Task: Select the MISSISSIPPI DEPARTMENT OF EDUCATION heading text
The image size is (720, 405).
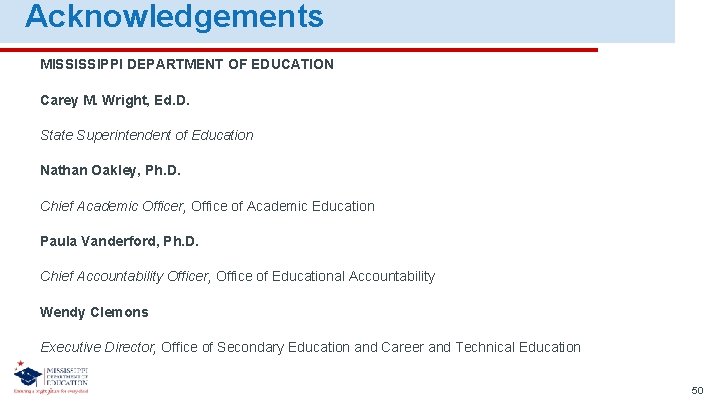Action: tap(187, 64)
